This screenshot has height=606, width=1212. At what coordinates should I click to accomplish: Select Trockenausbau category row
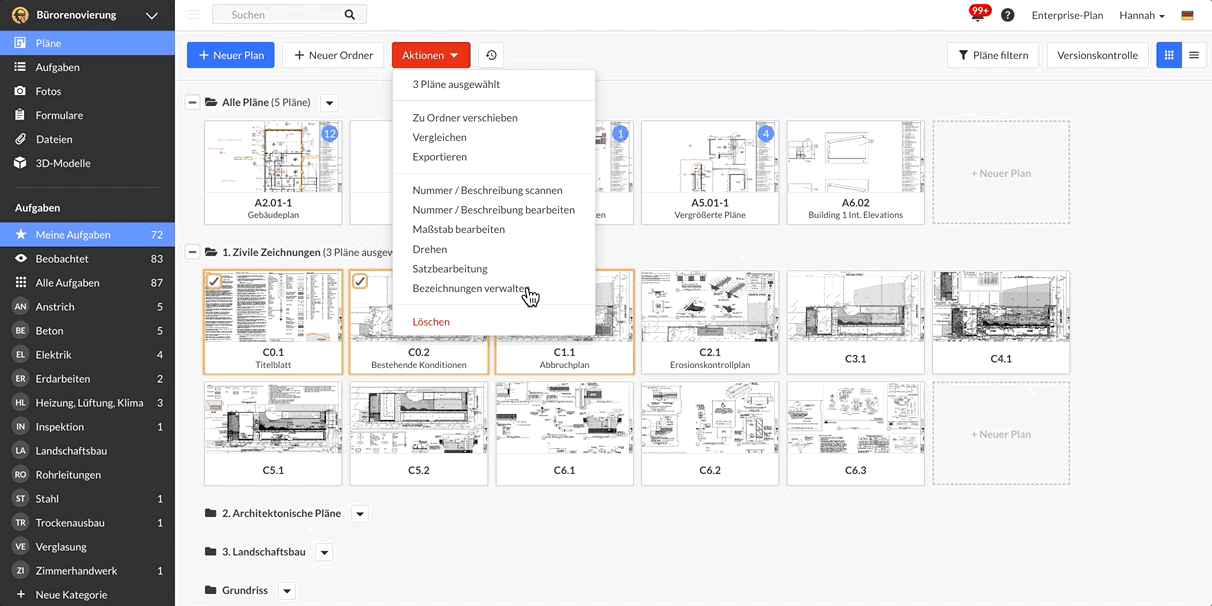87,522
